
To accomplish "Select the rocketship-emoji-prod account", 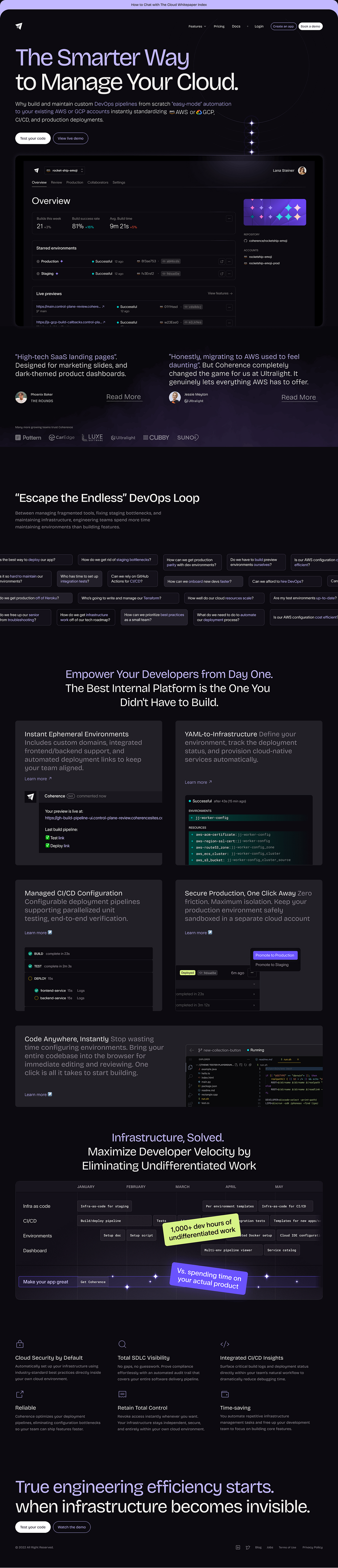I will (x=262, y=263).
